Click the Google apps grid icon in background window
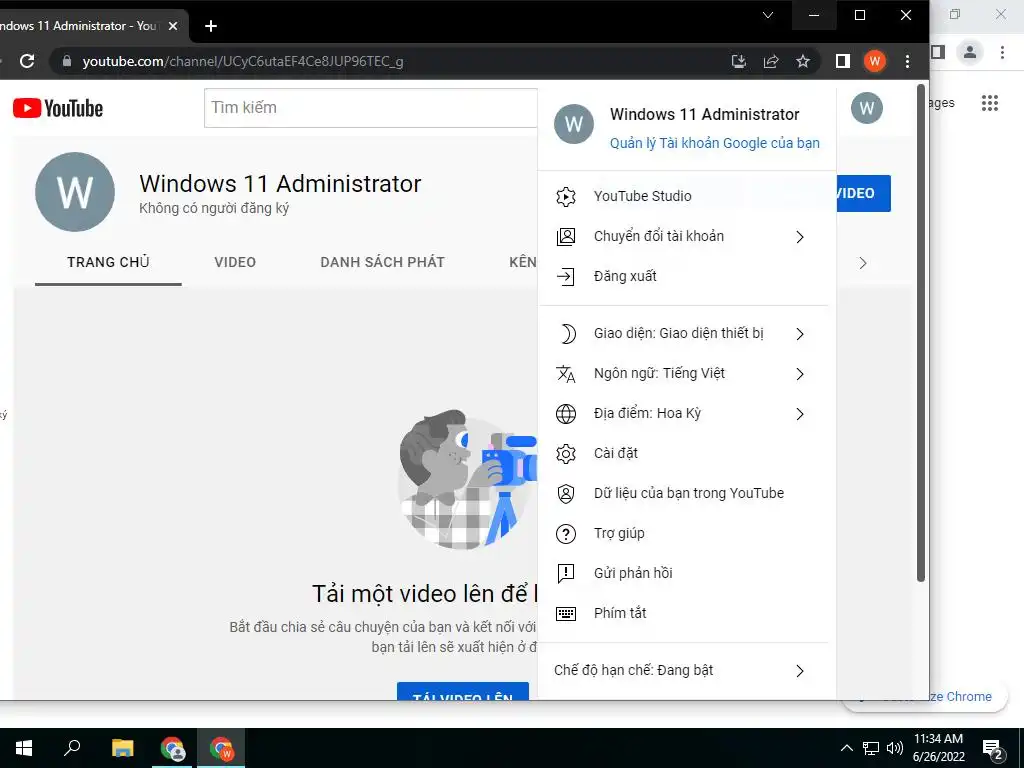This screenshot has height=768, width=1024. (989, 103)
